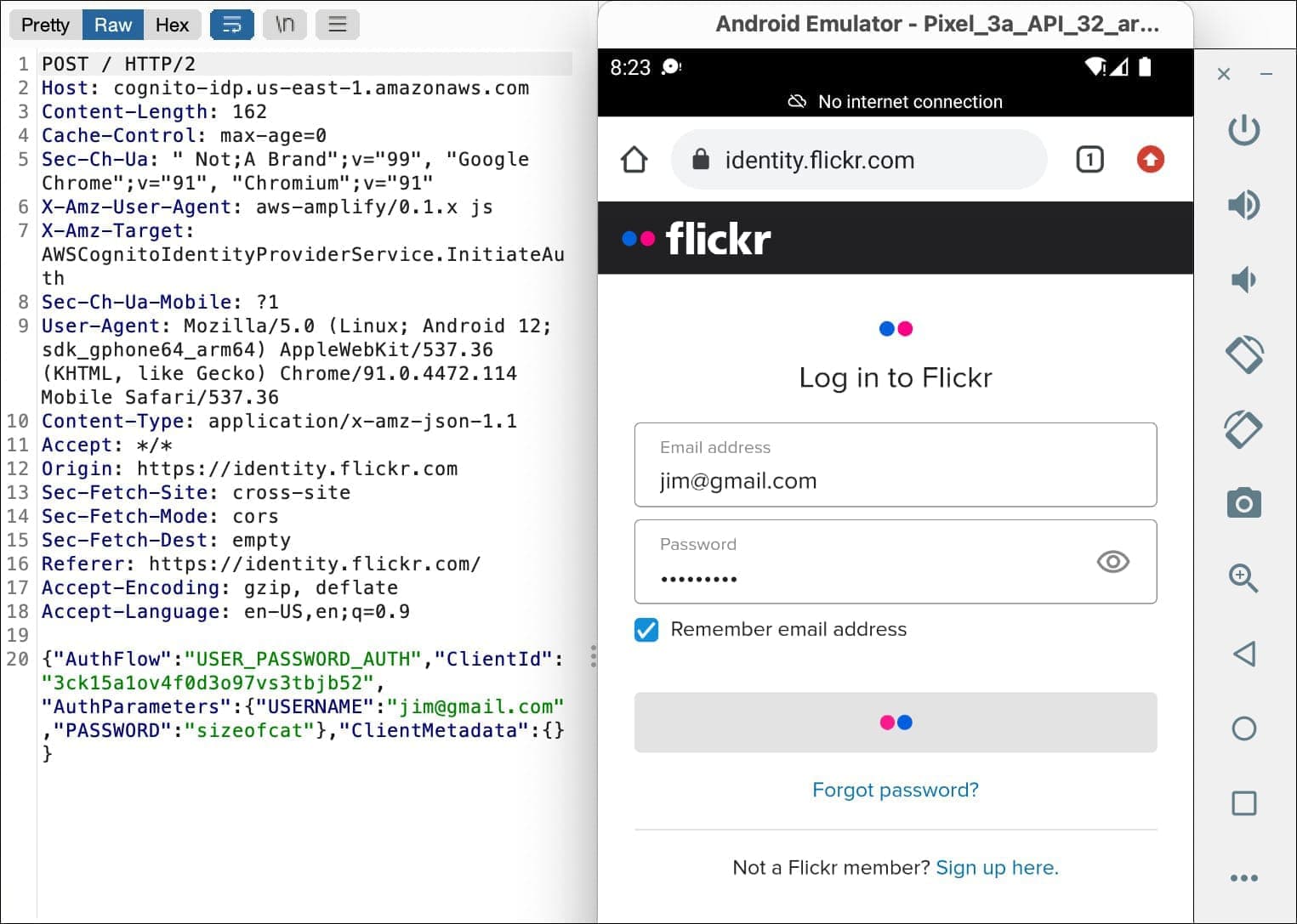Open the request editor hamburger menu

pos(338,25)
